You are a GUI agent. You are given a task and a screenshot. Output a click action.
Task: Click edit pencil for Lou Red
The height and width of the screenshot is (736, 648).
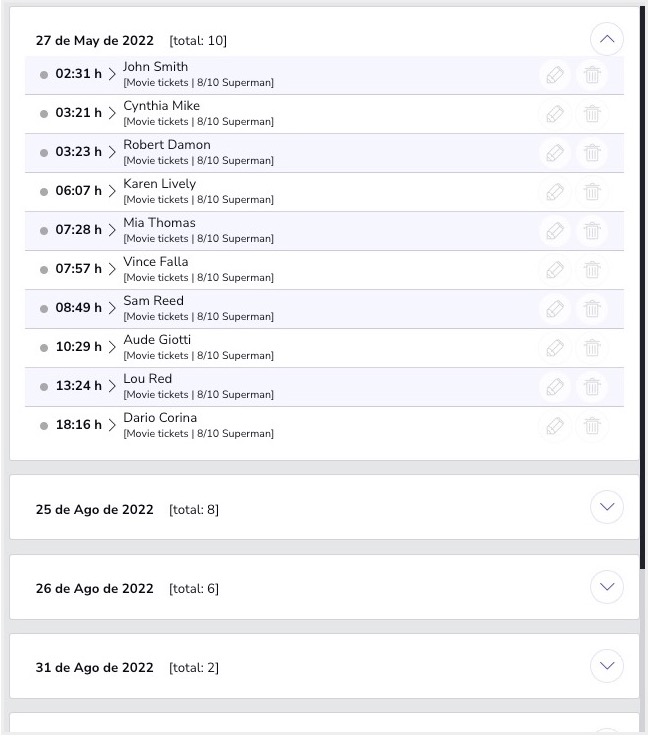(555, 387)
